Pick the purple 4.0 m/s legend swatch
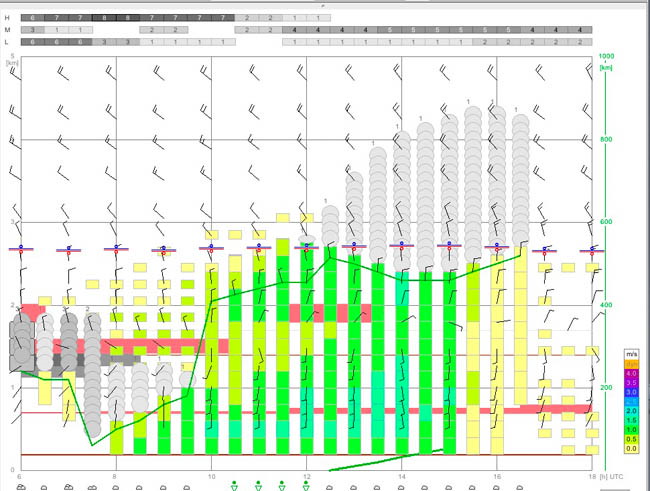Image resolution: width=650 pixels, height=491 pixels. (x=631, y=373)
